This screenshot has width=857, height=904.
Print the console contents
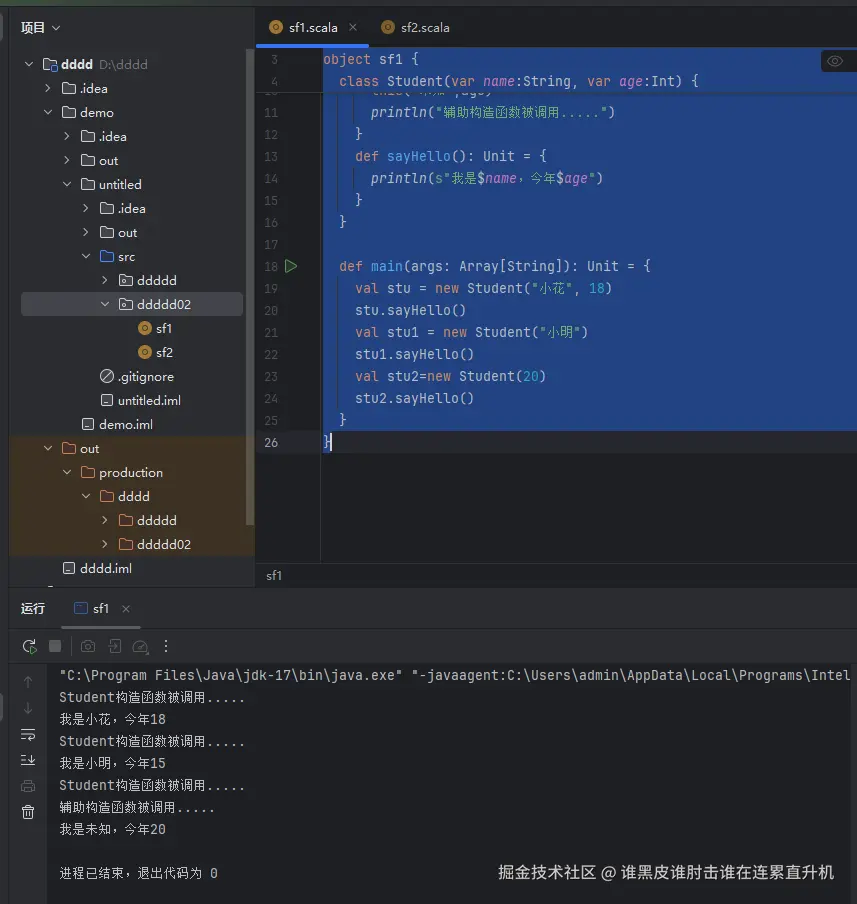pos(28,782)
